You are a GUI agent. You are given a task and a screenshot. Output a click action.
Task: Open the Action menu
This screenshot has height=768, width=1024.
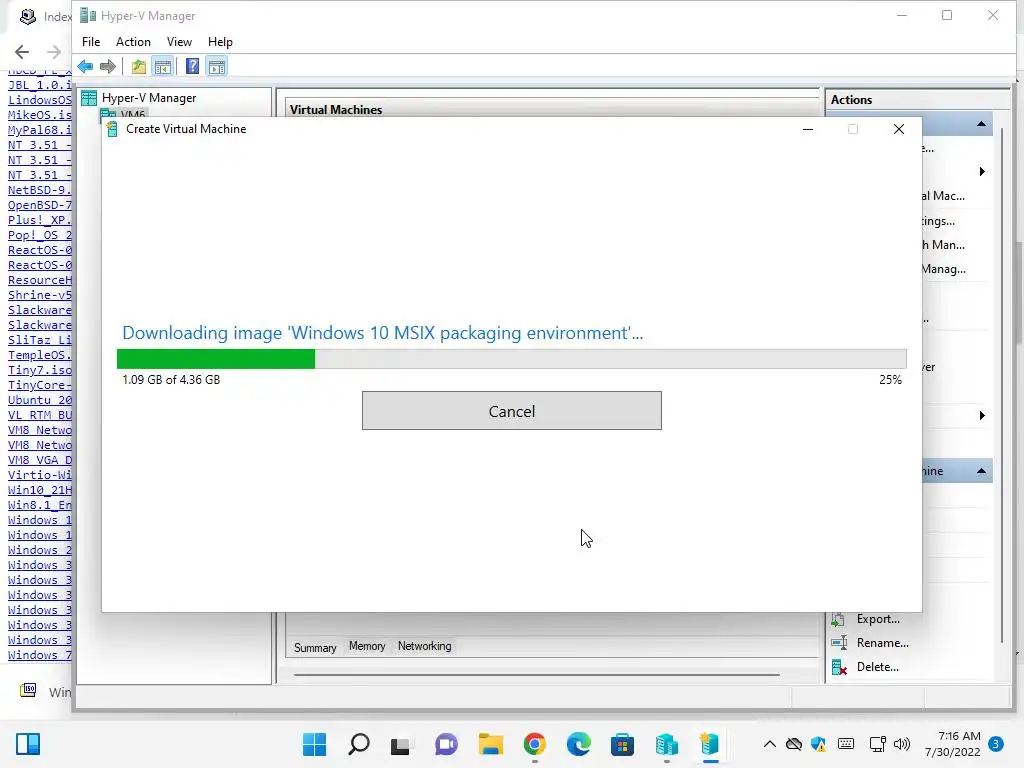[x=133, y=42]
